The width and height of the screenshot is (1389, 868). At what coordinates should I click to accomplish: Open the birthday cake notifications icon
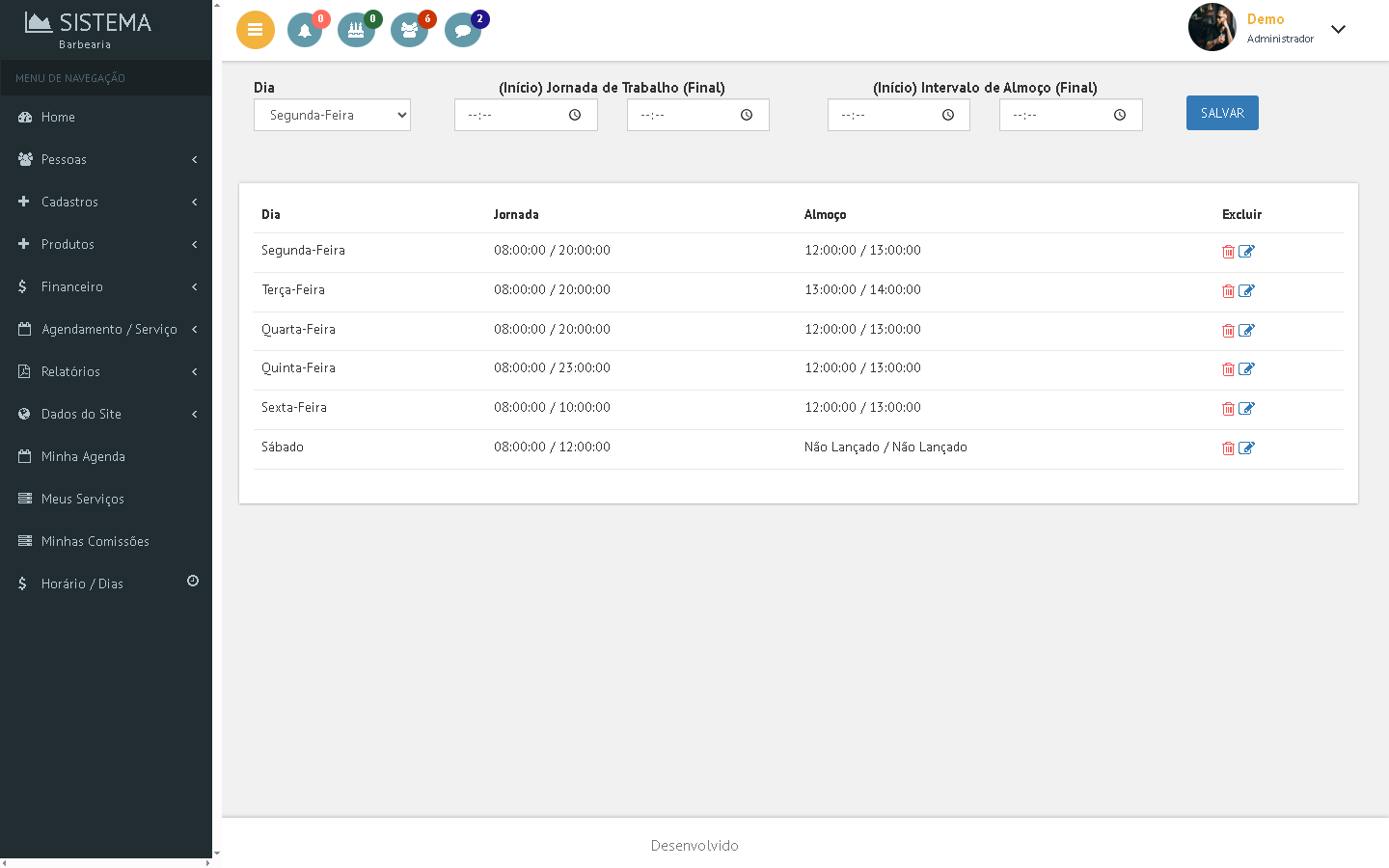tap(356, 30)
